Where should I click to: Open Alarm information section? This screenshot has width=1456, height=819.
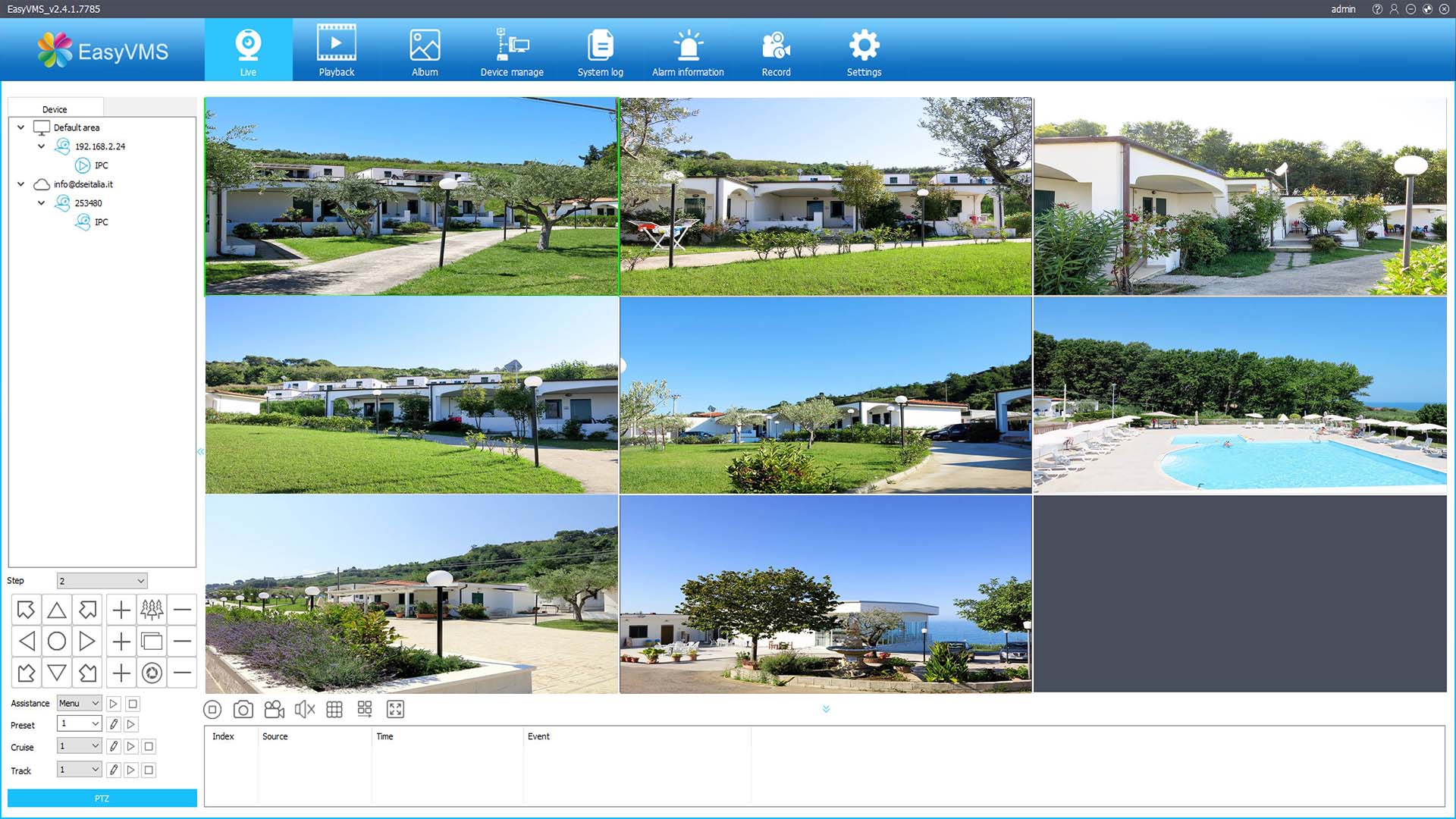tap(688, 51)
